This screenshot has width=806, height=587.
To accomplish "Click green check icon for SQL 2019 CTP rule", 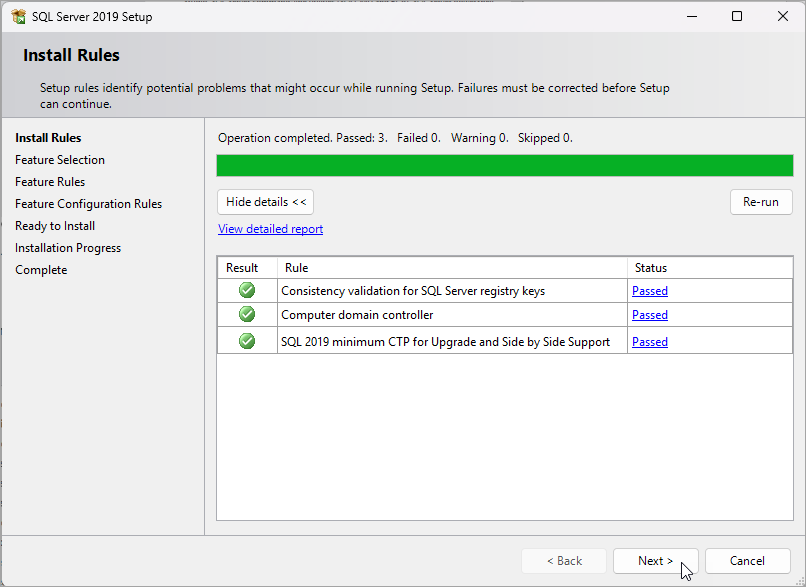I will 247,341.
